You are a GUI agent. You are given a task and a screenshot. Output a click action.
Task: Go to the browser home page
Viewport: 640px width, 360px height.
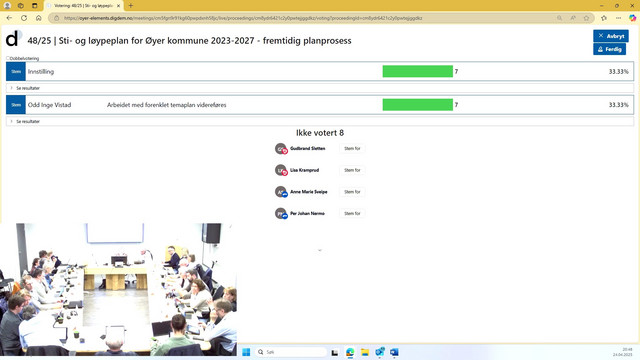point(39,18)
